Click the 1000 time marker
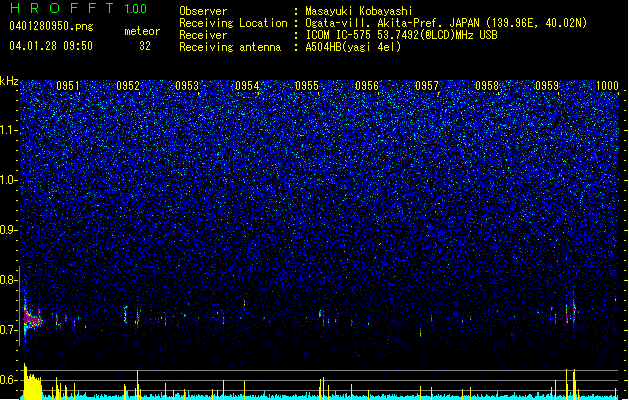Viewport: 629px width, 400px height. (607, 86)
